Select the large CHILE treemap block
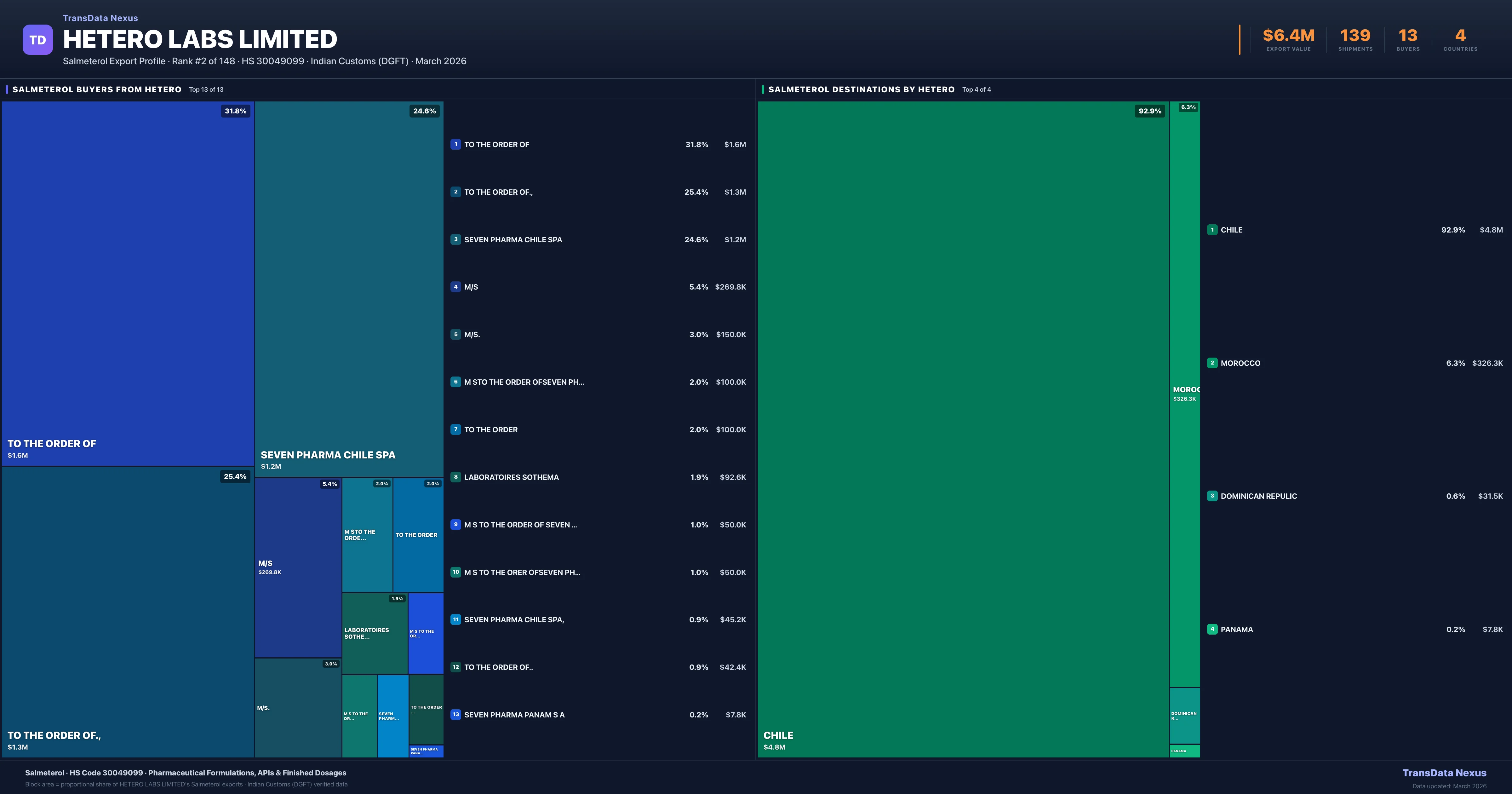 coord(963,429)
